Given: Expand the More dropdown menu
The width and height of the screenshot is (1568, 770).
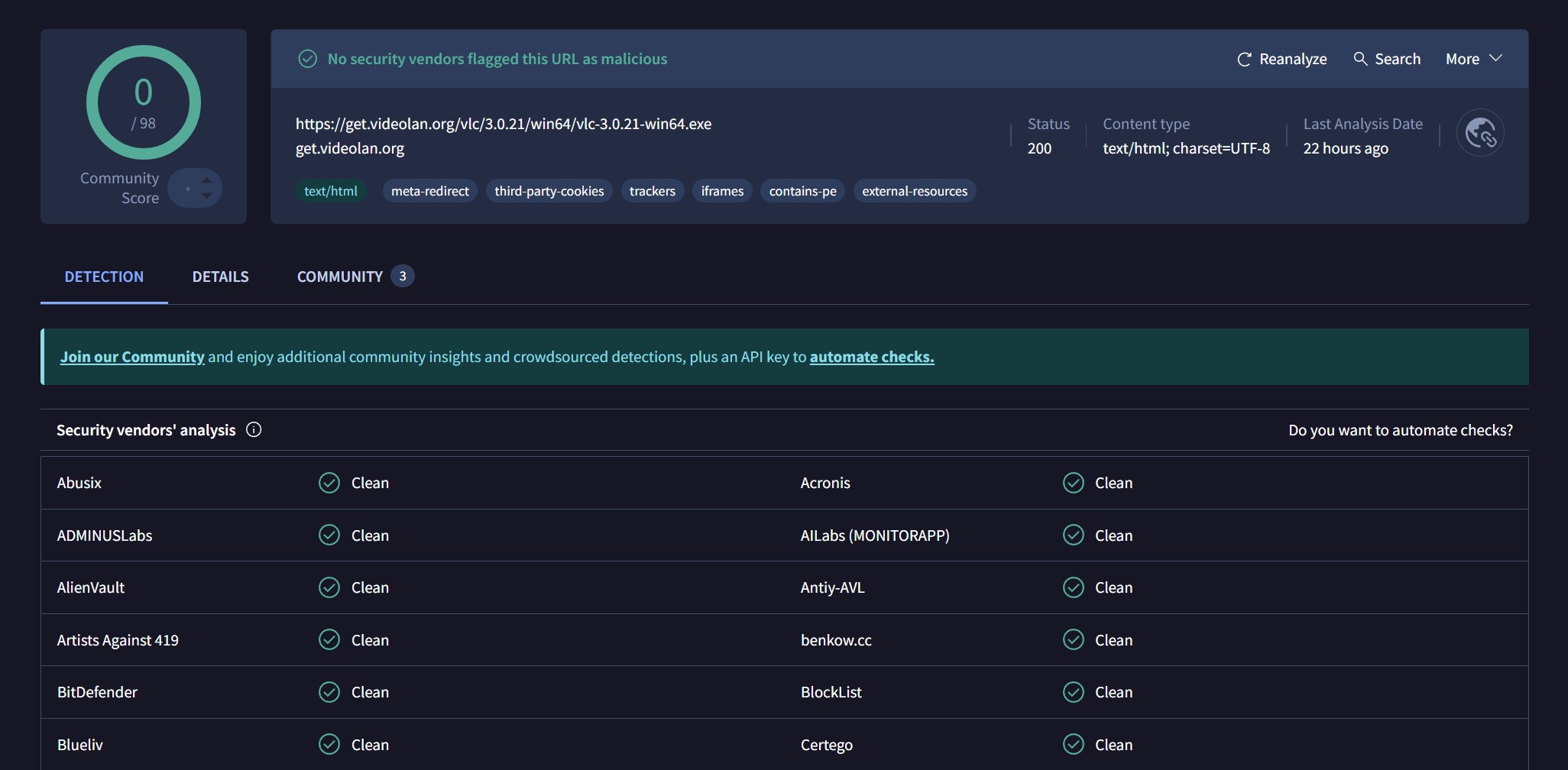Looking at the screenshot, I should pos(1473,59).
